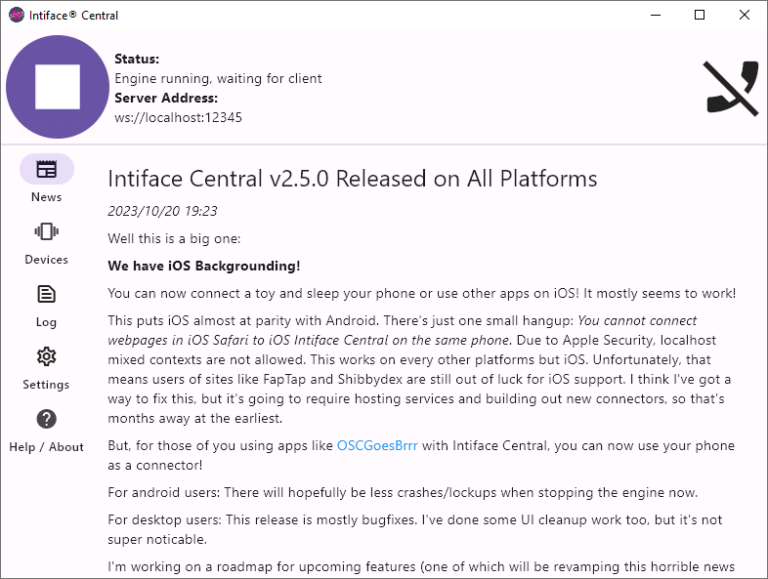The image size is (768, 579).
Task: Click the Intiface Central logo in title bar
Action: point(16,15)
